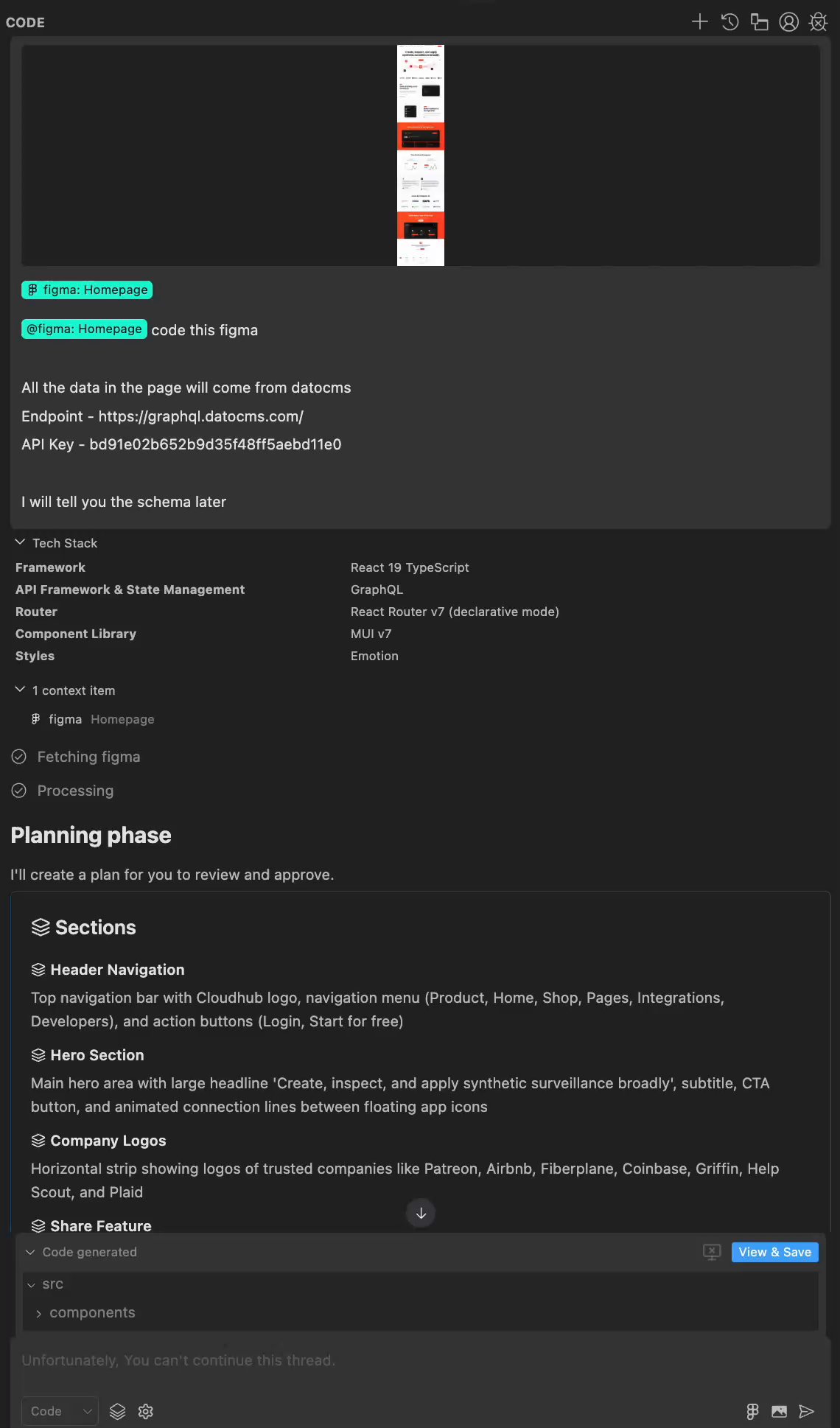
Task: Open the thread history clock icon
Action: 729,22
